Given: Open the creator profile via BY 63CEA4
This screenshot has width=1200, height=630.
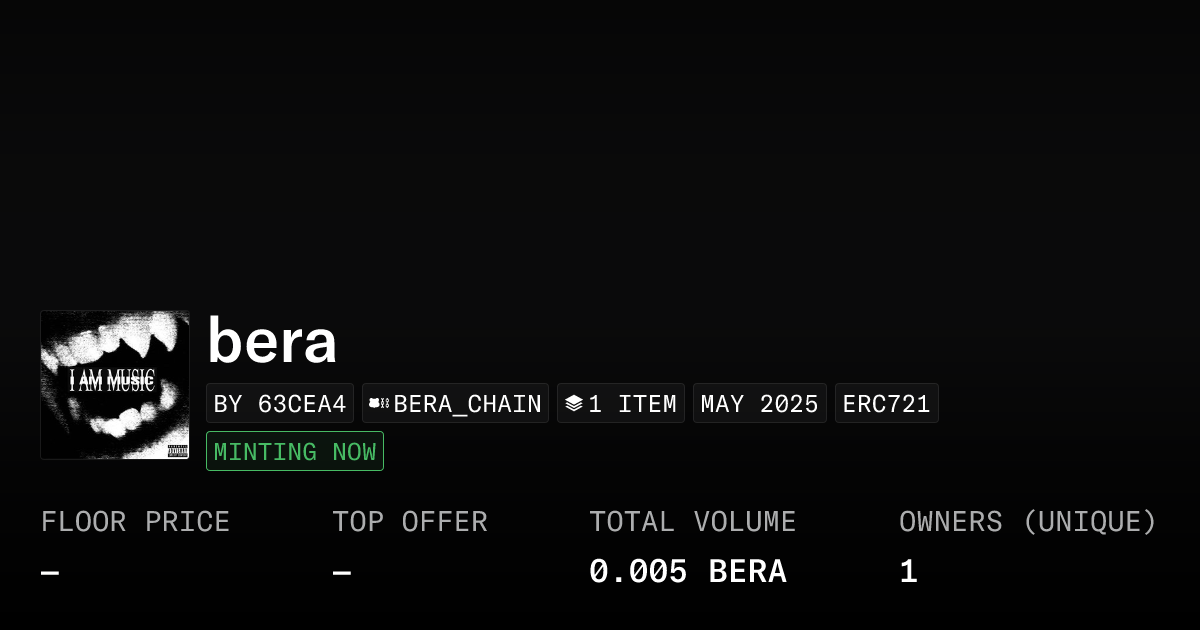Looking at the screenshot, I should (x=280, y=403).
